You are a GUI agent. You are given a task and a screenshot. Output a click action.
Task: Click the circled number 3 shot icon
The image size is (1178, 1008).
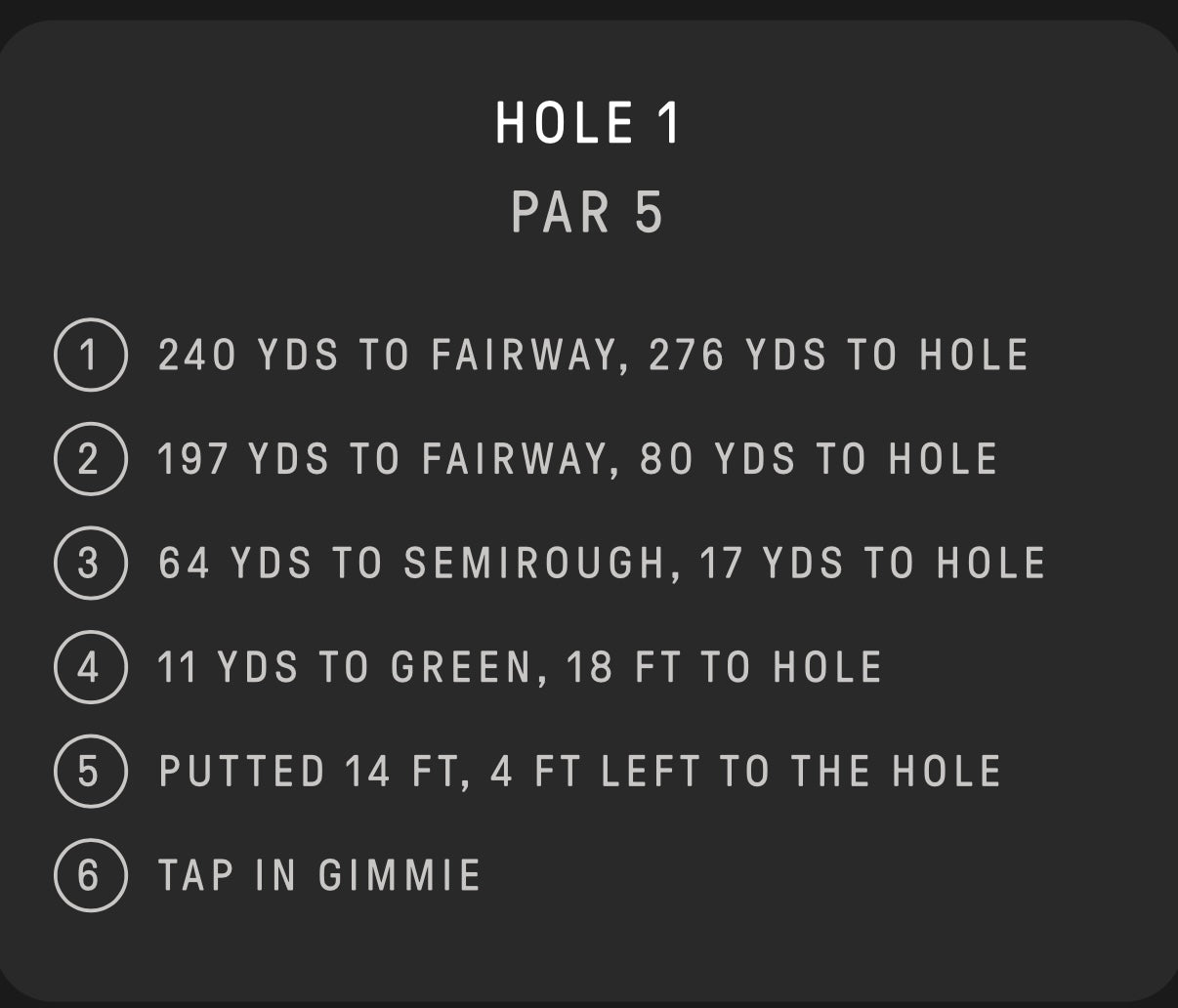pyautogui.click(x=90, y=563)
